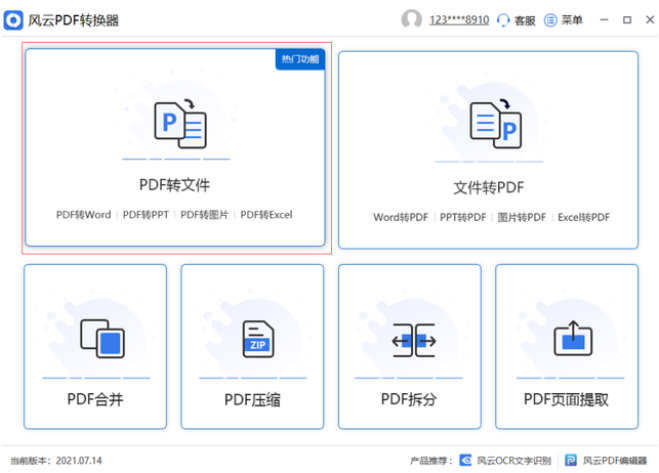The width and height of the screenshot is (659, 473).
Task: Click the PDF页面提取 extract icon
Action: pos(573,338)
